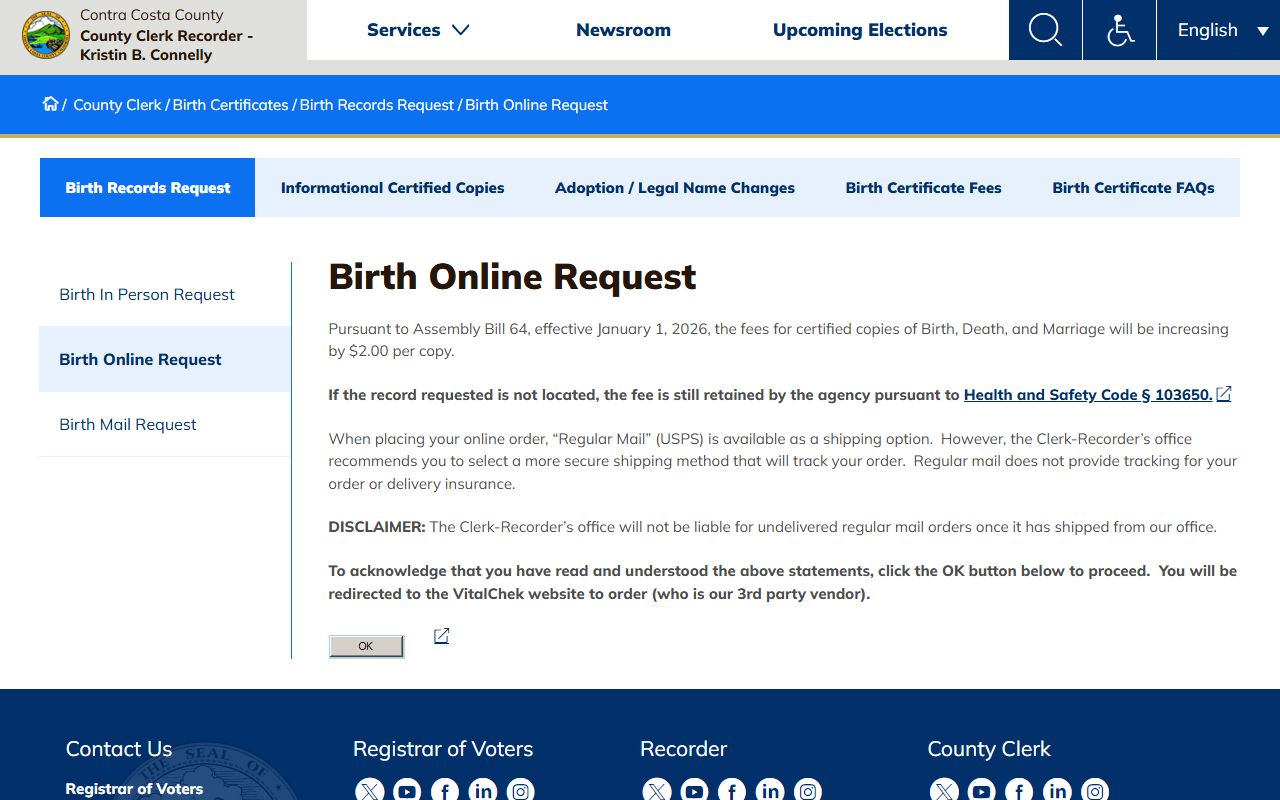Viewport: 1280px width, 800px height.
Task: Open County Clerk YouTube icon
Action: tap(981, 791)
